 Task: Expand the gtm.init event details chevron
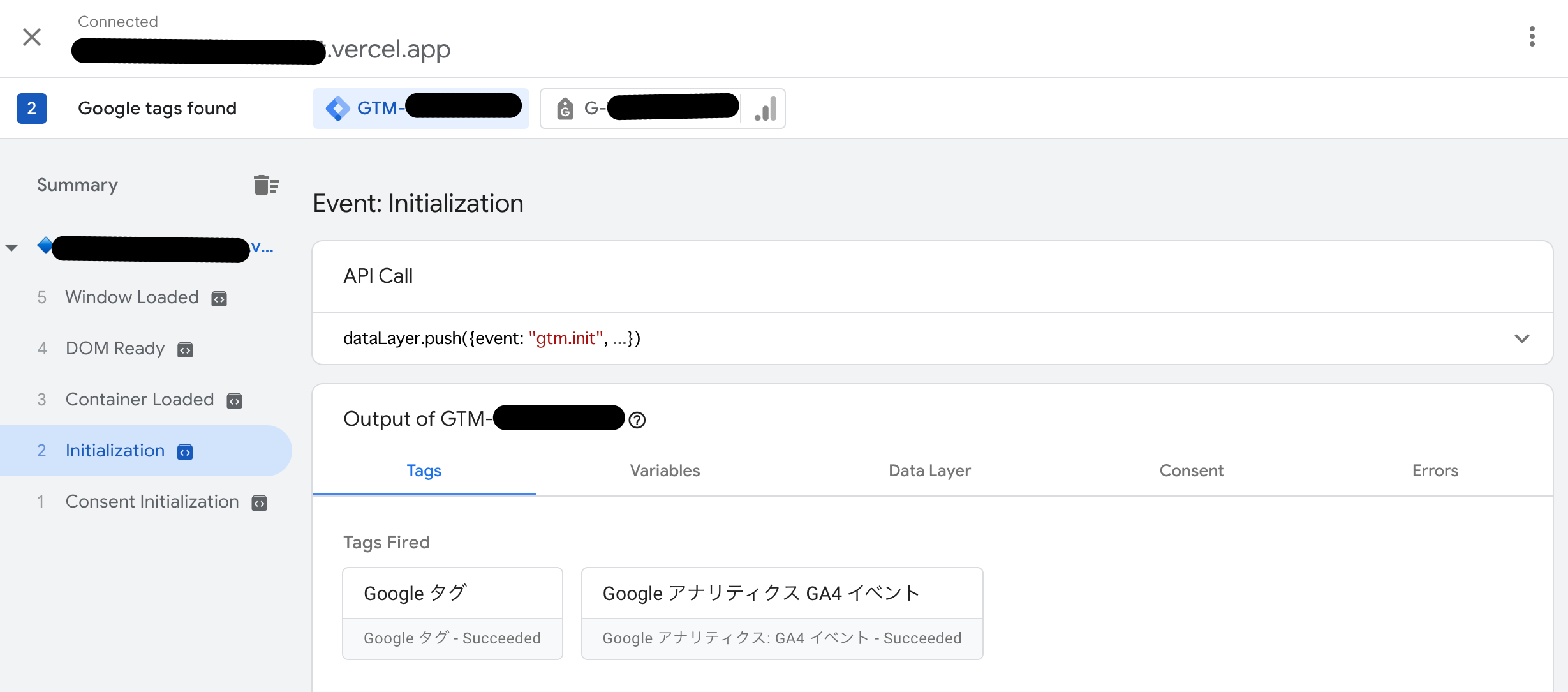[x=1521, y=338]
